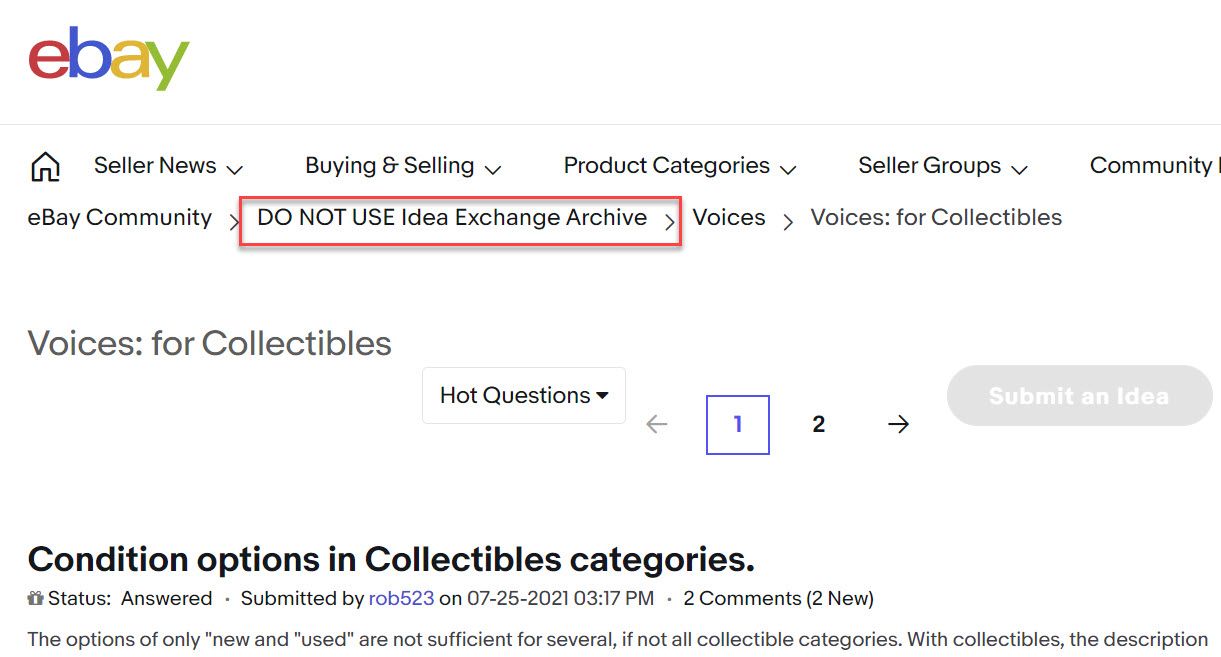Open DO NOT USE Idea Exchange Archive breadcrumb
This screenshot has width=1221, height=657.
point(452,218)
